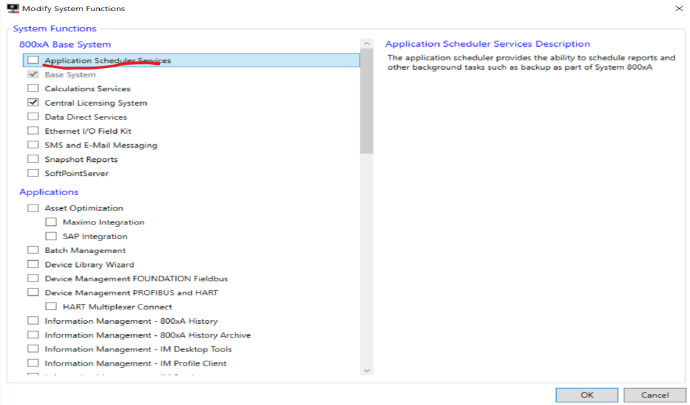Select the SMS and E-Mail Messaging label
This screenshot has height=405, width=690.
click(x=101, y=145)
